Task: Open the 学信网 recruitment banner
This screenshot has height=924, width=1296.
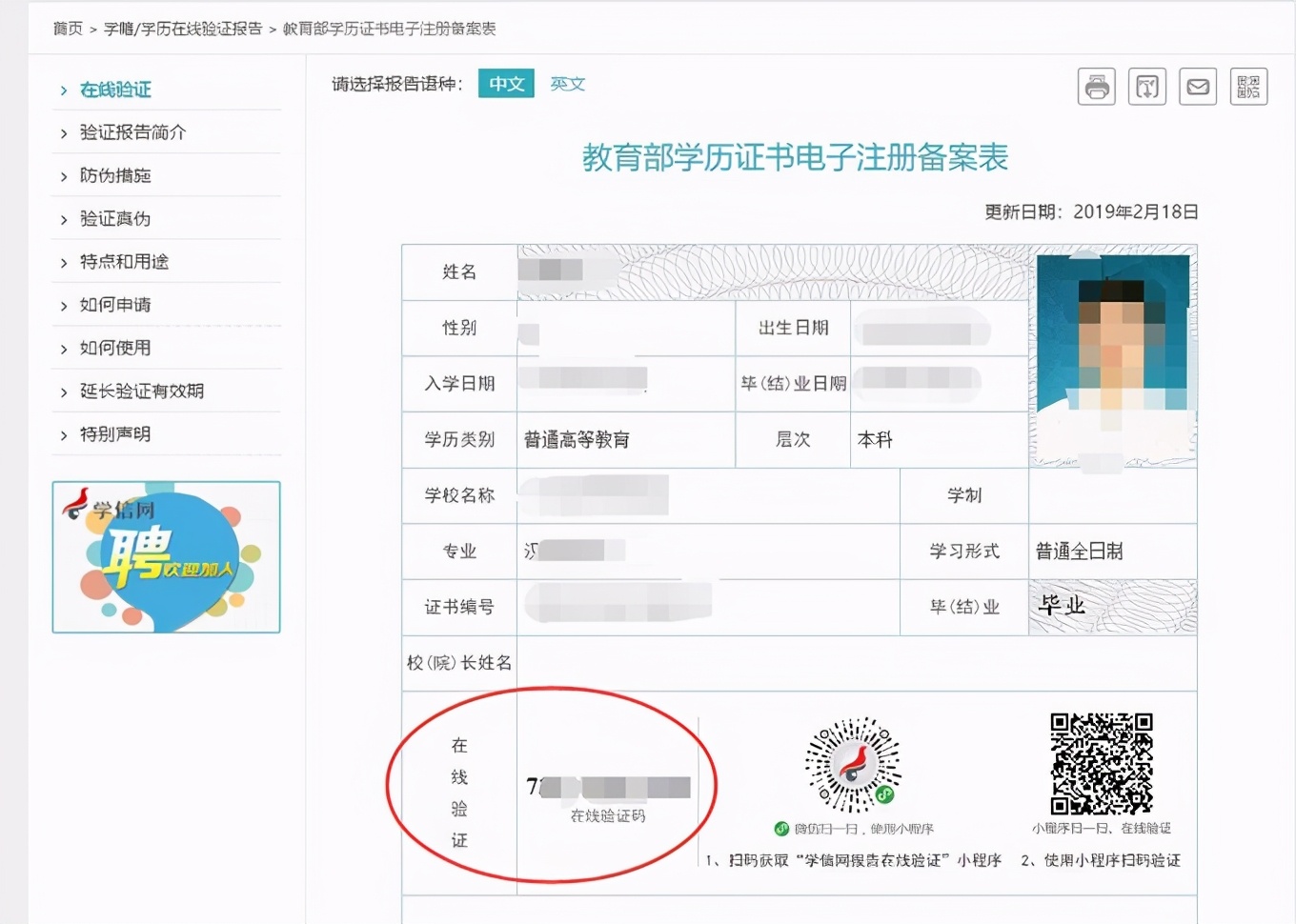Action: 166,557
